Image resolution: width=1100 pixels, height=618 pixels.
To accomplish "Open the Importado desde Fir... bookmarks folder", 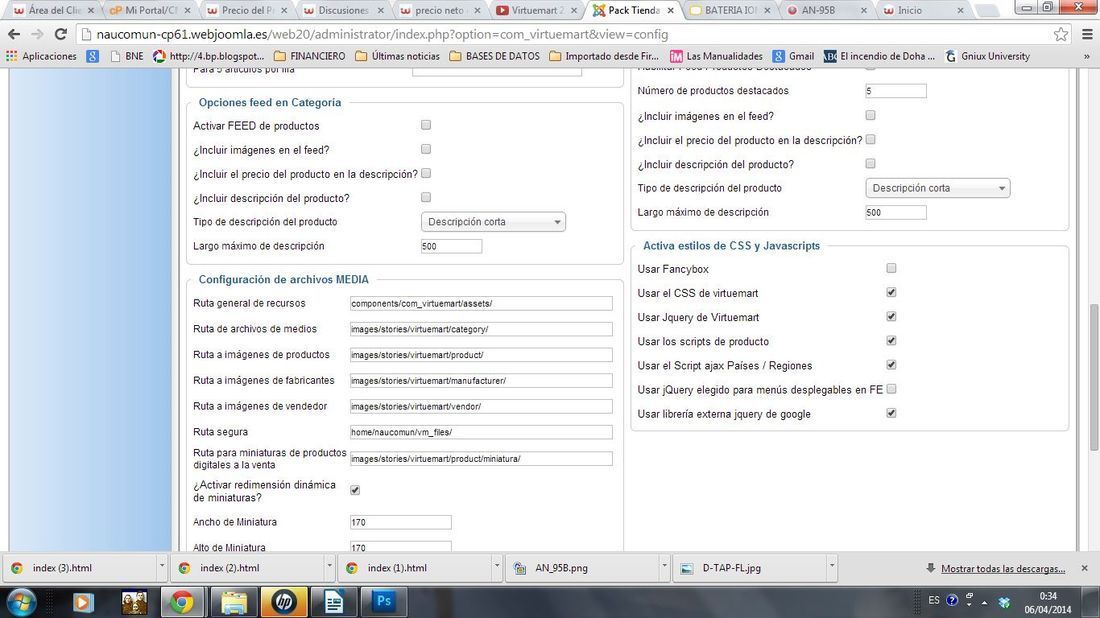I will (604, 56).
